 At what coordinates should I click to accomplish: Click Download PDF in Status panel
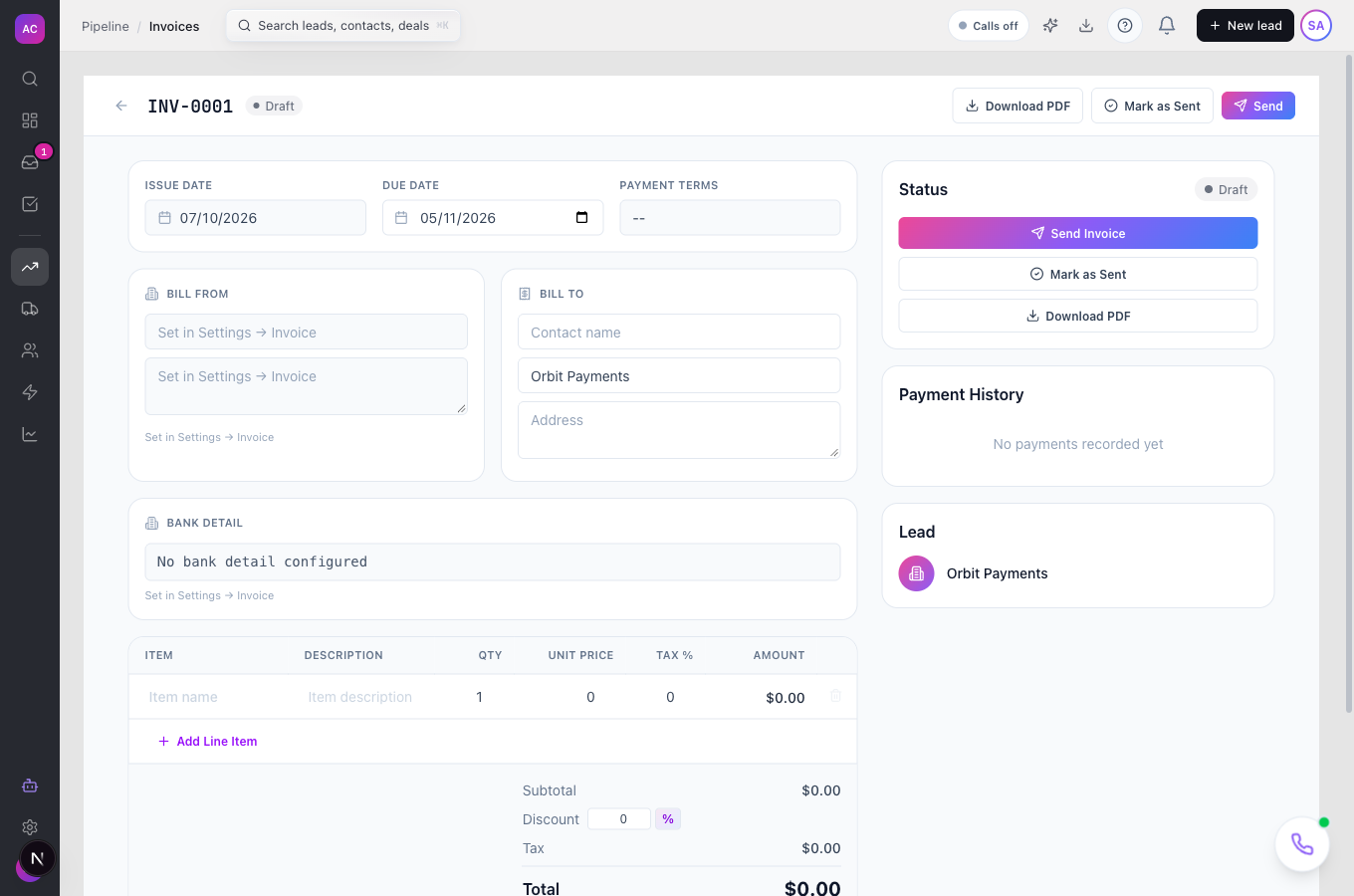pos(1078,316)
